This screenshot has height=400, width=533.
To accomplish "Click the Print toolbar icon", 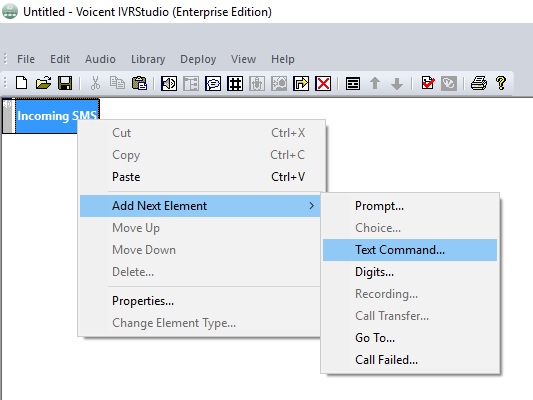I will pyautogui.click(x=479, y=83).
